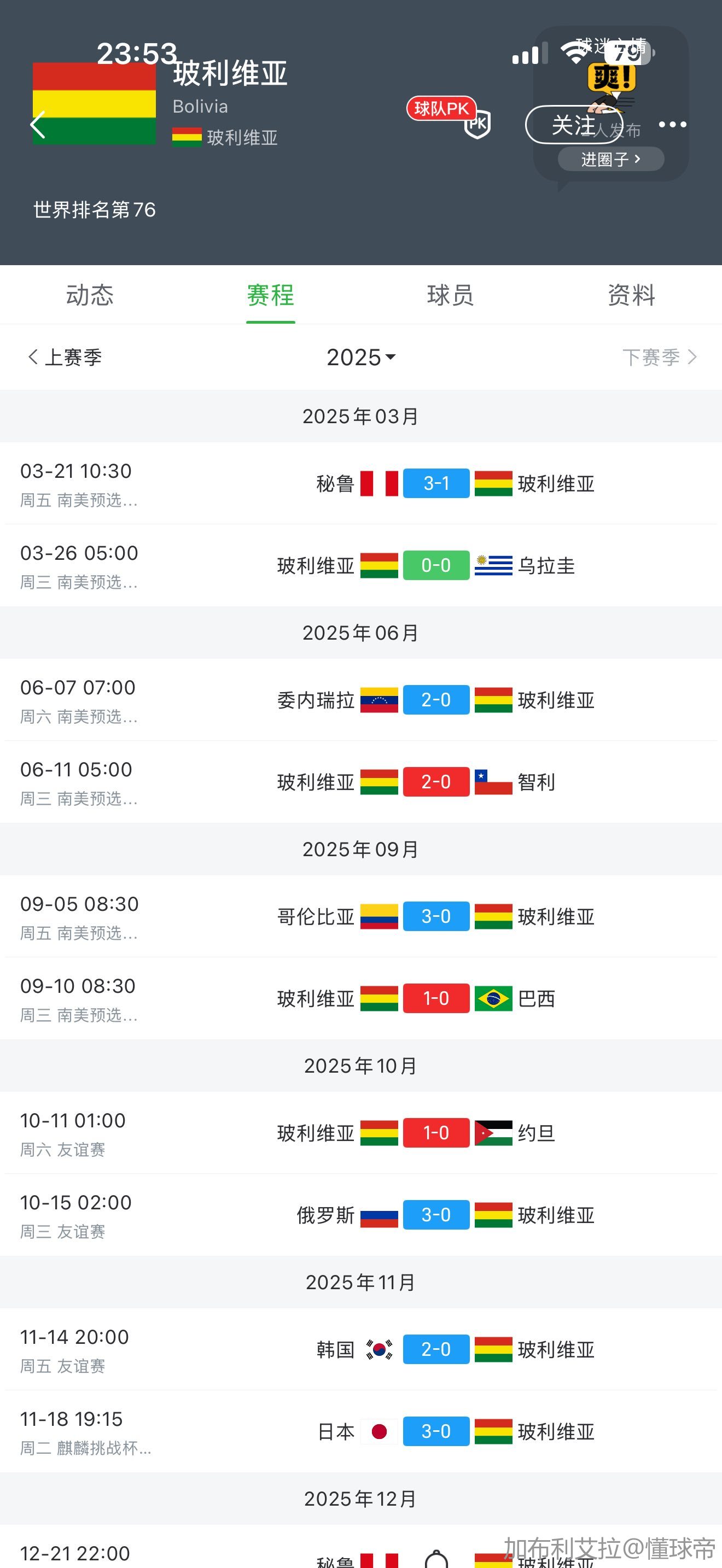Tap the large Bolivia flag logo

tap(95, 103)
